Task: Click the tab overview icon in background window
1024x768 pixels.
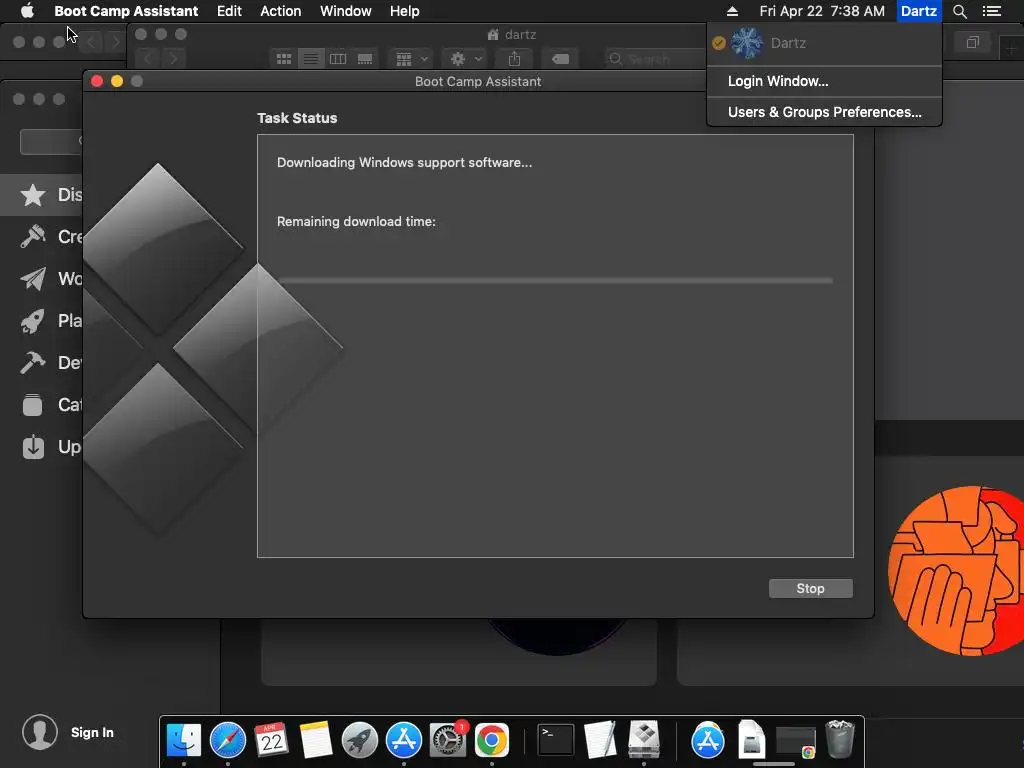Action: click(972, 42)
